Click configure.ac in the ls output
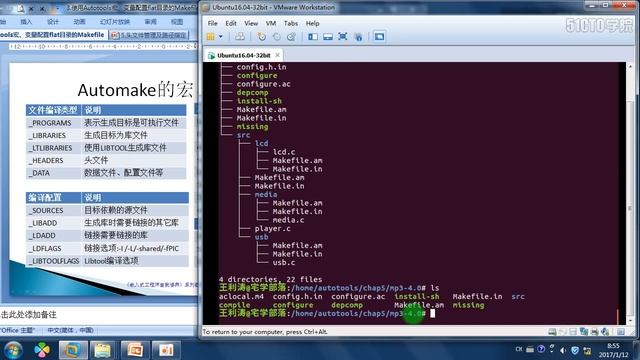 pyautogui.click(x=358, y=296)
